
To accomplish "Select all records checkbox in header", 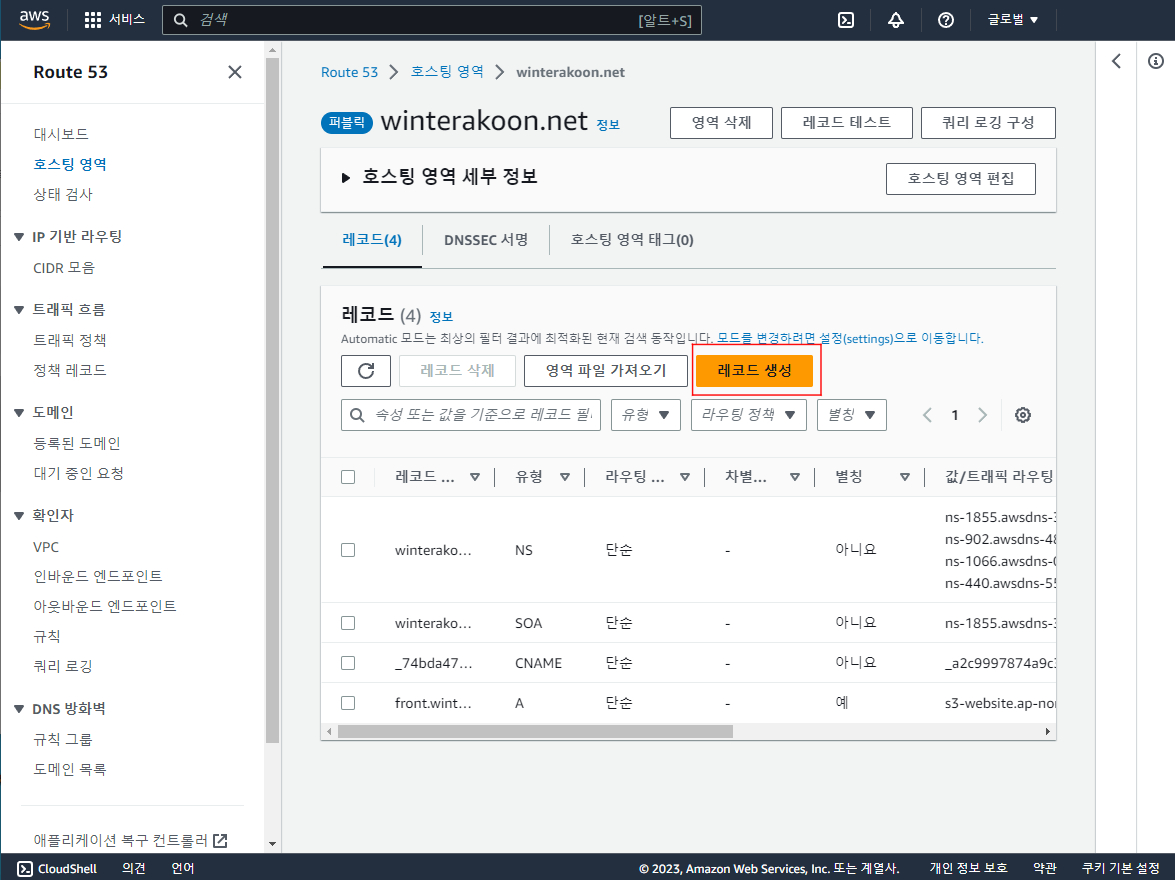I will click(348, 477).
